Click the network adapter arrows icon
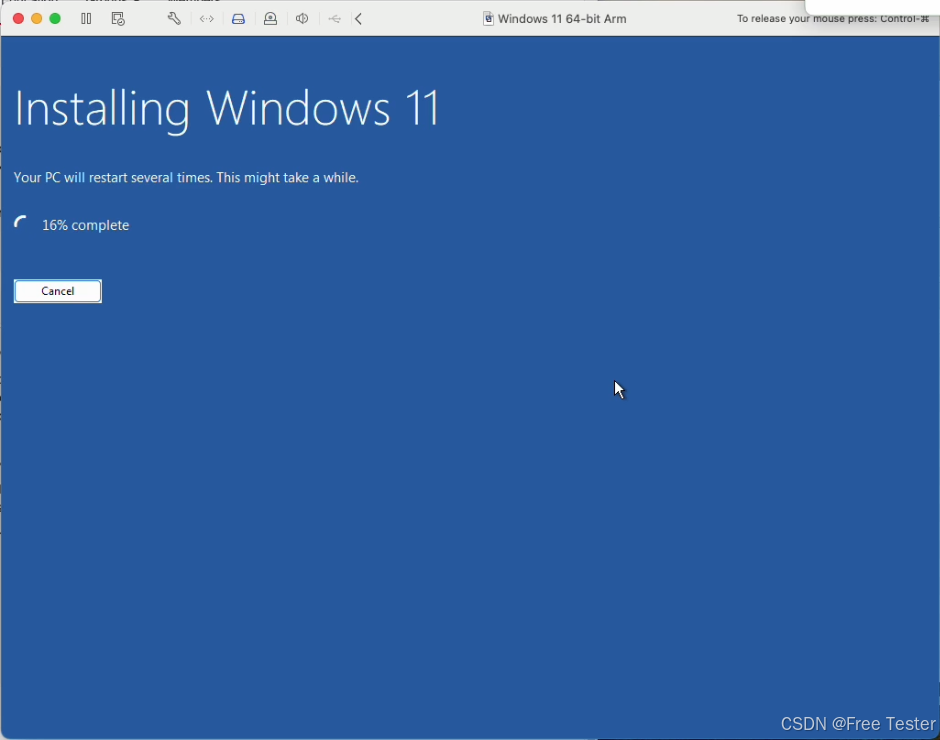This screenshot has width=940, height=740. point(207,19)
